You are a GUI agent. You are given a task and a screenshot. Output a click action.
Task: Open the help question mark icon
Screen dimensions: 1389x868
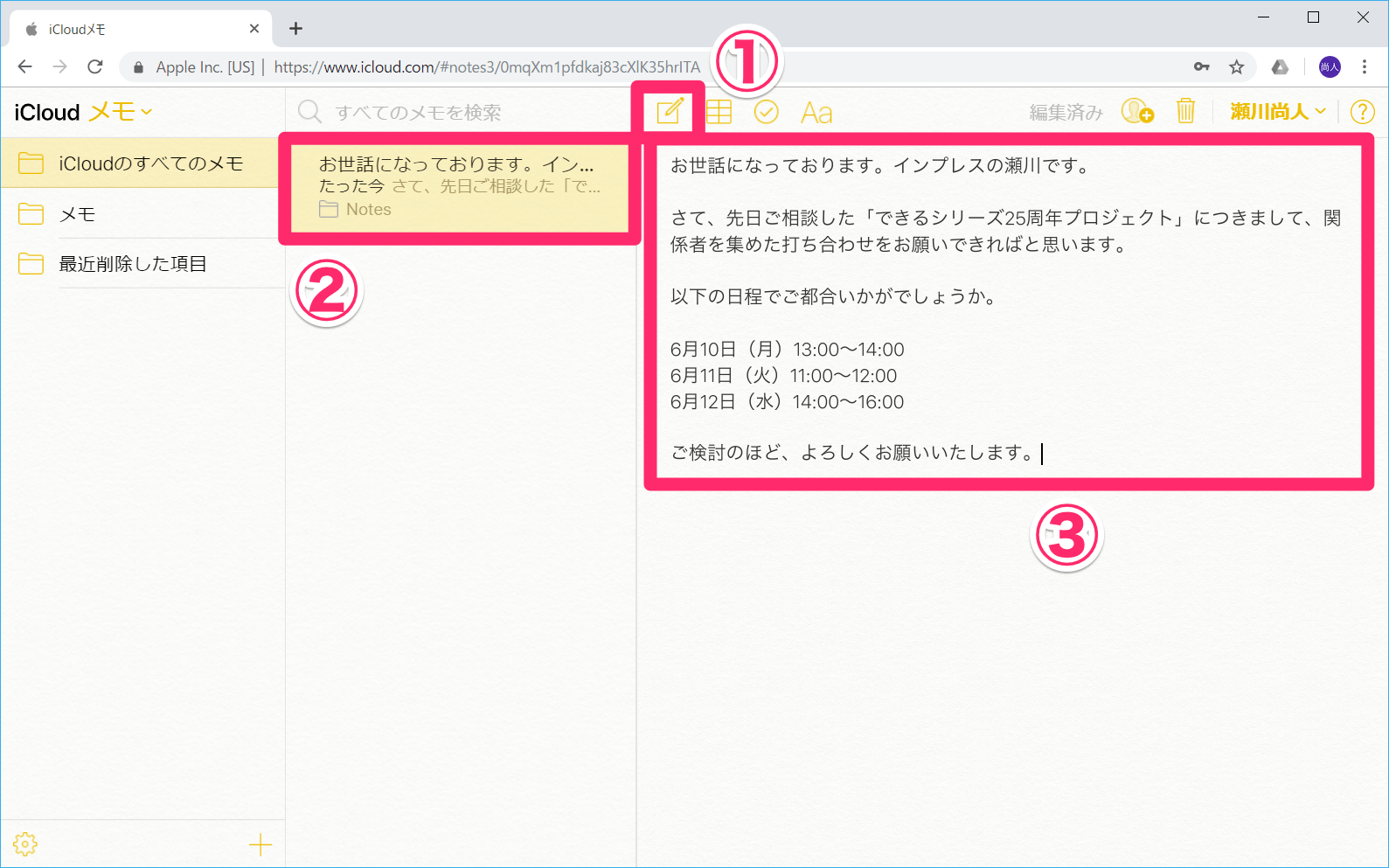(1362, 112)
